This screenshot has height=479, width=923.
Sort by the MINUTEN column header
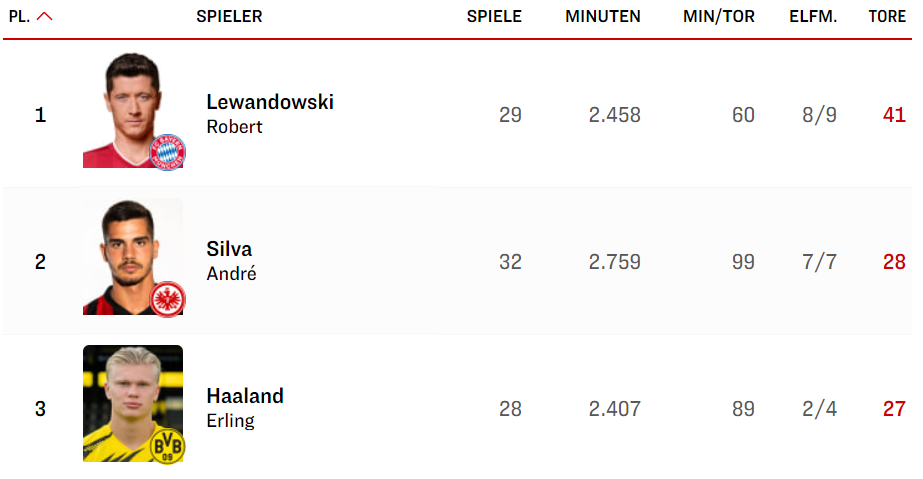click(x=603, y=16)
